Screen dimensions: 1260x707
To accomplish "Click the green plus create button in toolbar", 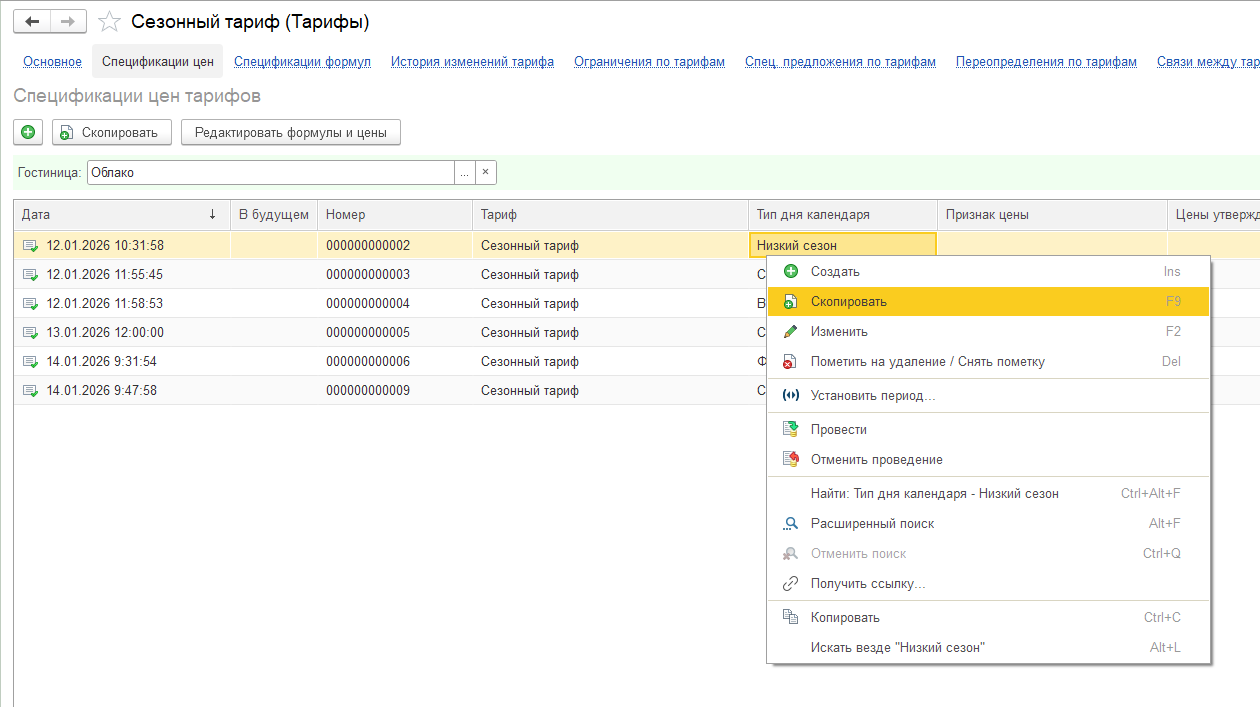I will (28, 132).
